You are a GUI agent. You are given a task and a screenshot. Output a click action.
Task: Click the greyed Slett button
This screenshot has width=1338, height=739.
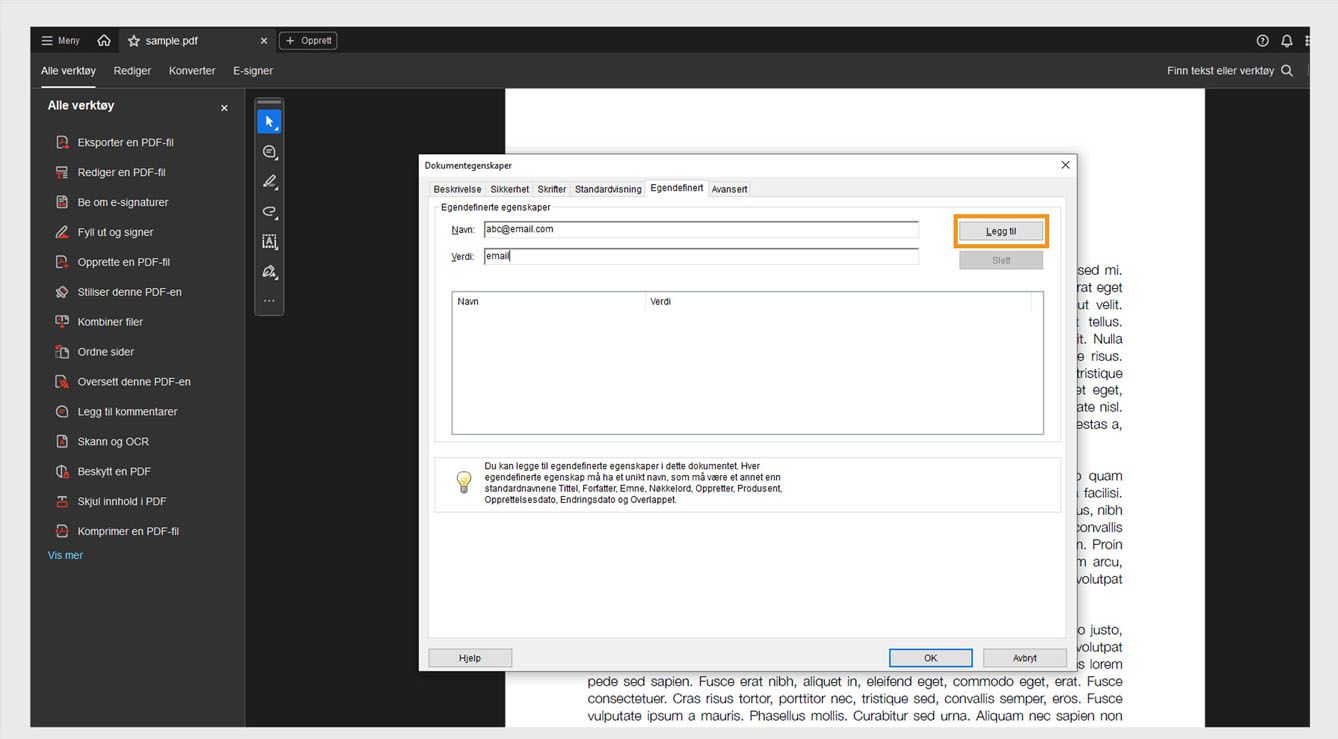coord(1001,260)
